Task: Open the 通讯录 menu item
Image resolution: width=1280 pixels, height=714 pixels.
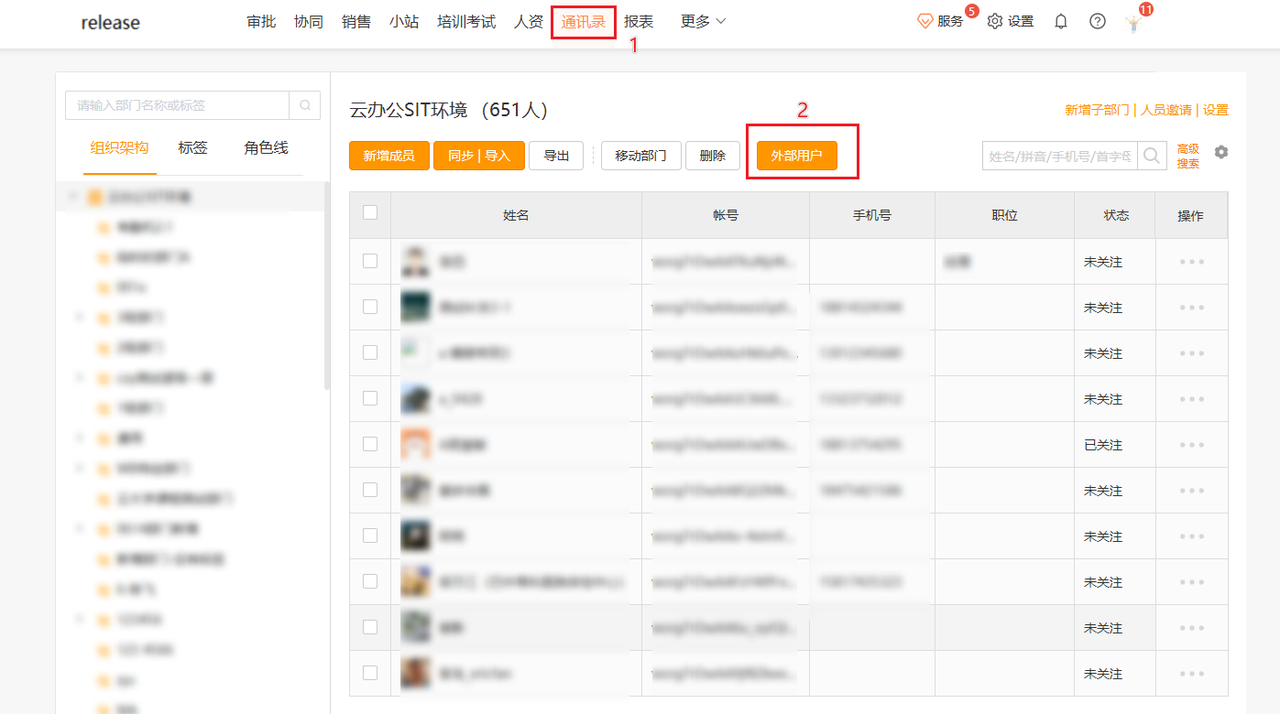Action: pyautogui.click(x=583, y=21)
